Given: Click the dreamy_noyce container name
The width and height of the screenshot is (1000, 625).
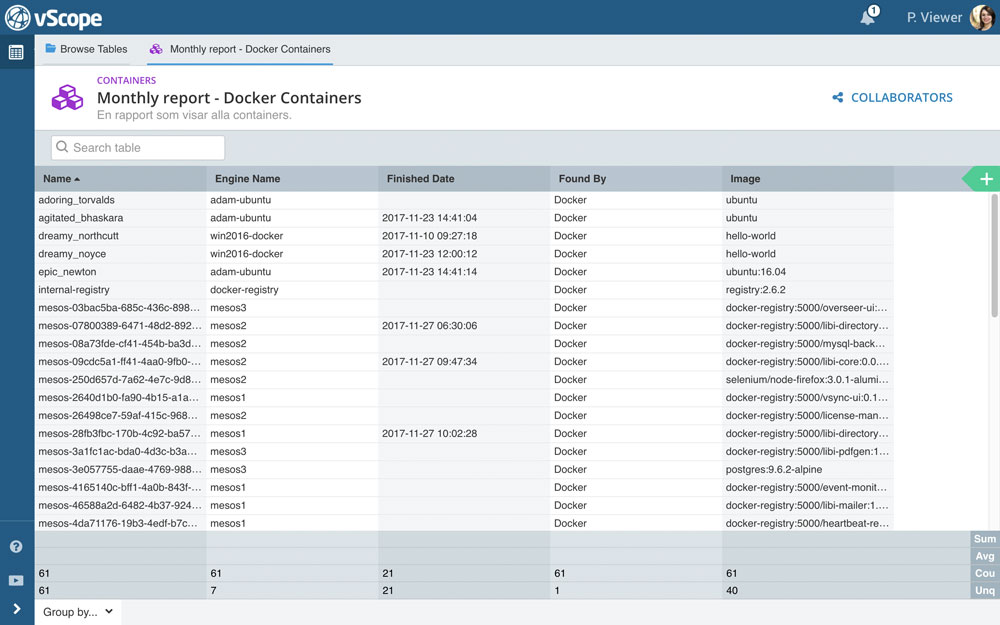Looking at the screenshot, I should [72, 253].
